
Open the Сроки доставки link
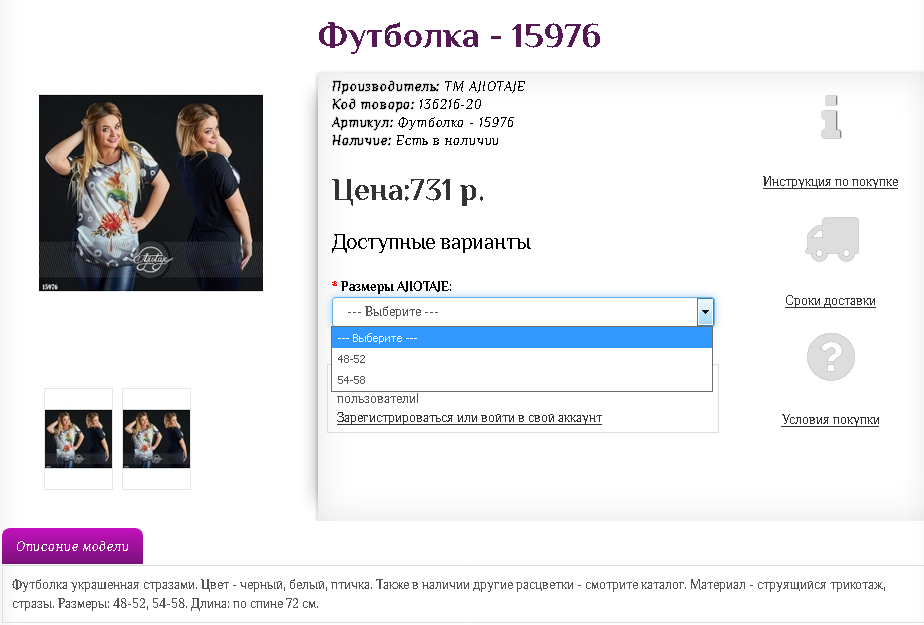point(830,300)
